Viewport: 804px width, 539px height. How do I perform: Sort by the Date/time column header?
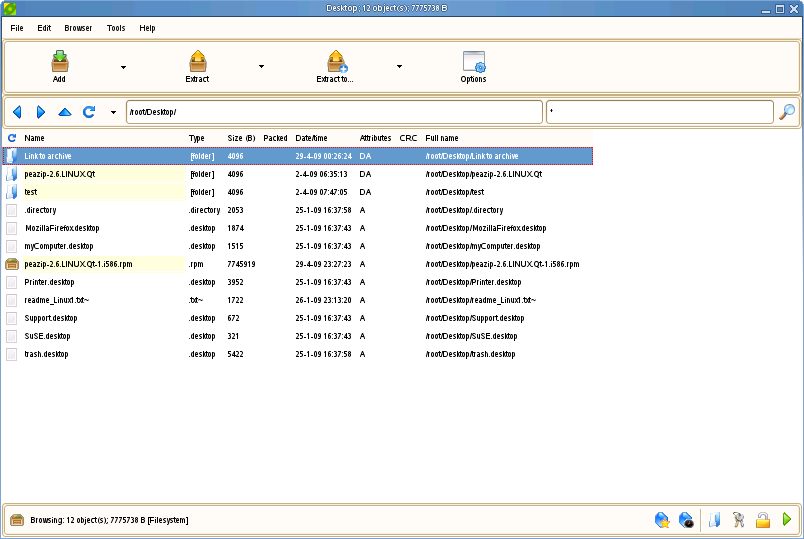[311, 138]
